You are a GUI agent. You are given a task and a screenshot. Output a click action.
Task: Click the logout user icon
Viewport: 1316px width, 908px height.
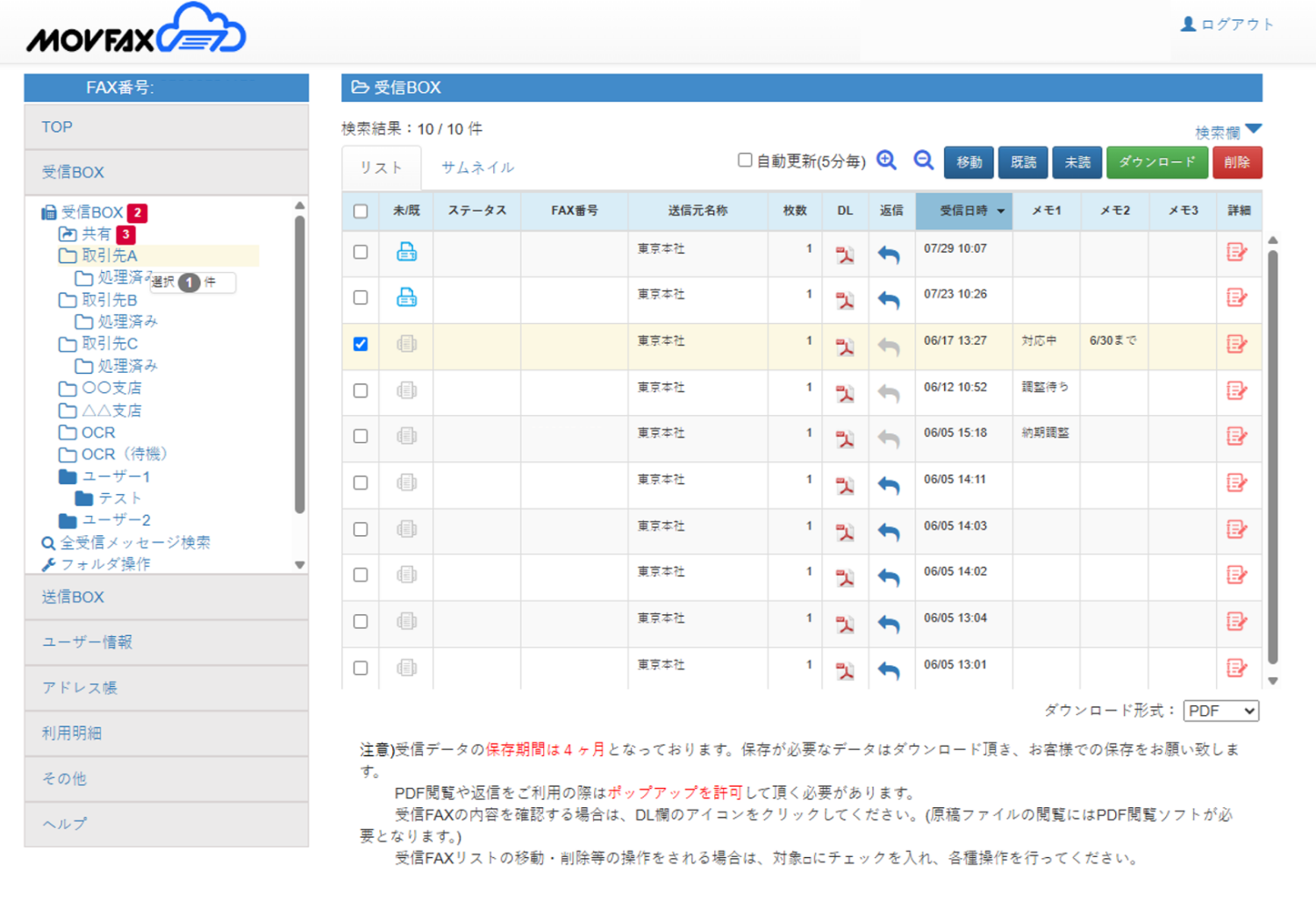(1188, 24)
